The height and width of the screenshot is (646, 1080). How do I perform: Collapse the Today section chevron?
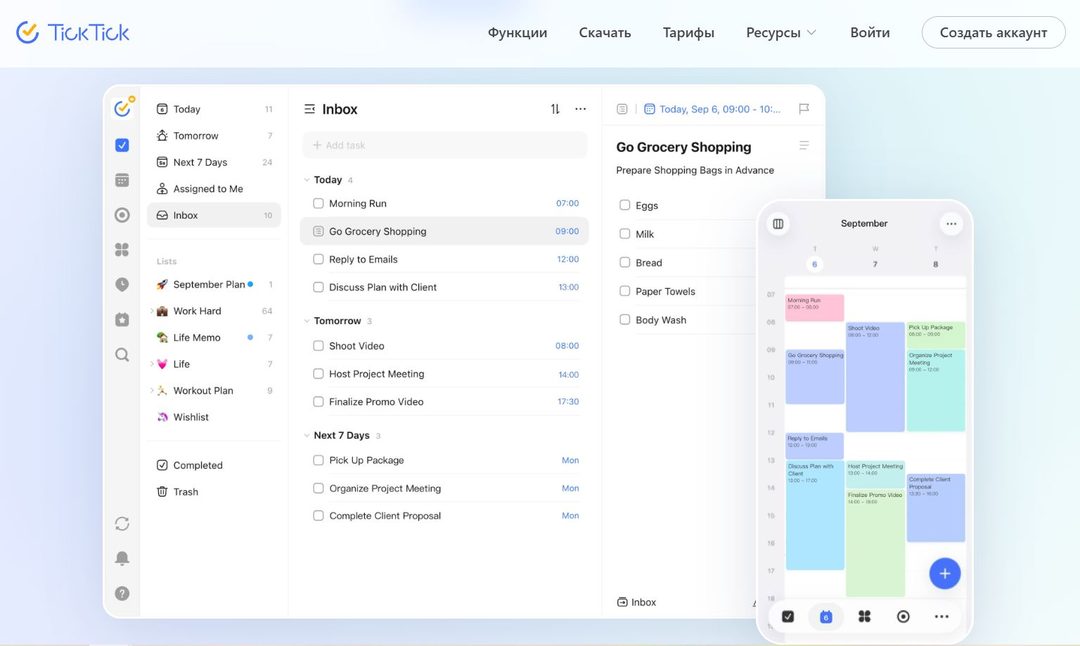click(307, 180)
